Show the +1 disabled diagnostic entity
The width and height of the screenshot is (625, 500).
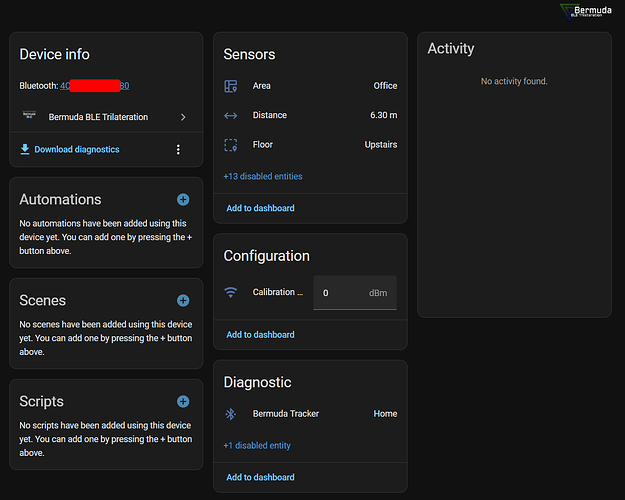point(257,446)
